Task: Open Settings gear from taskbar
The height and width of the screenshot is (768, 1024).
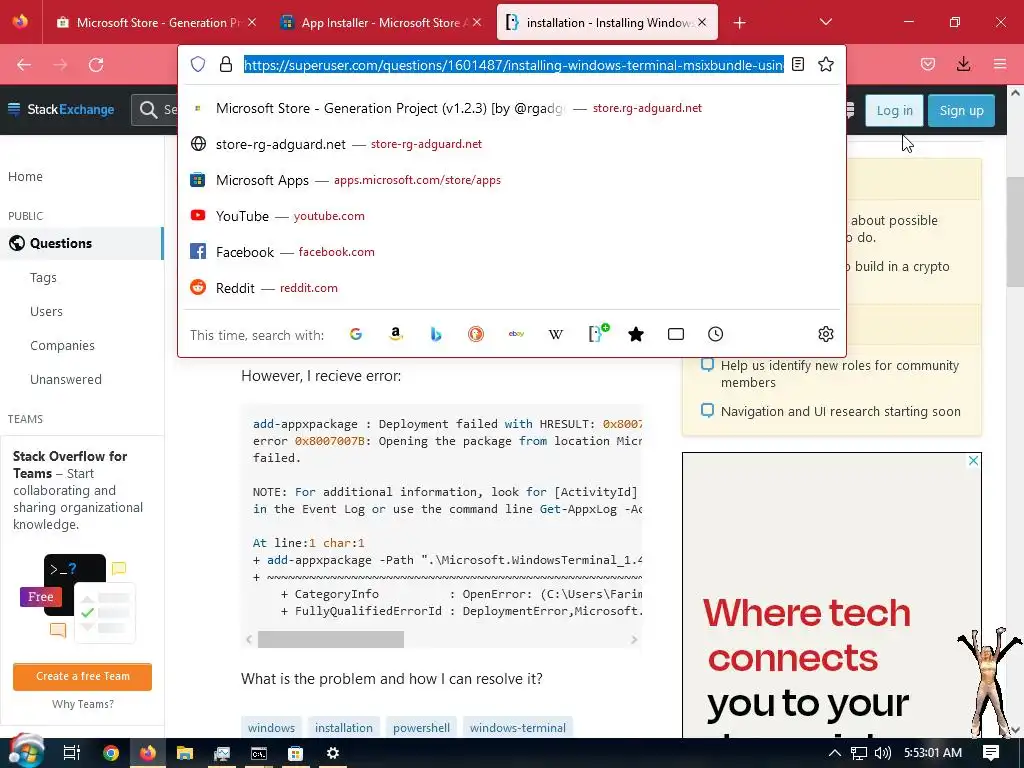Action: (x=333, y=753)
